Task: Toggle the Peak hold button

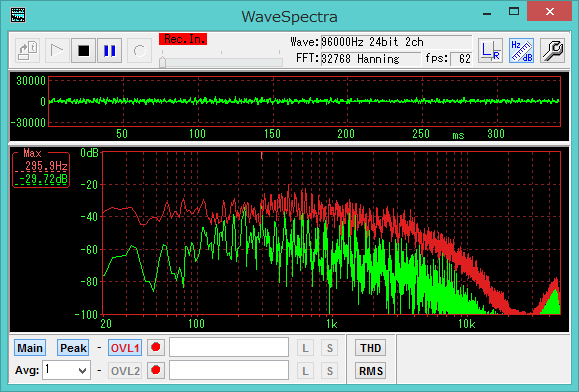Action: (x=73, y=348)
